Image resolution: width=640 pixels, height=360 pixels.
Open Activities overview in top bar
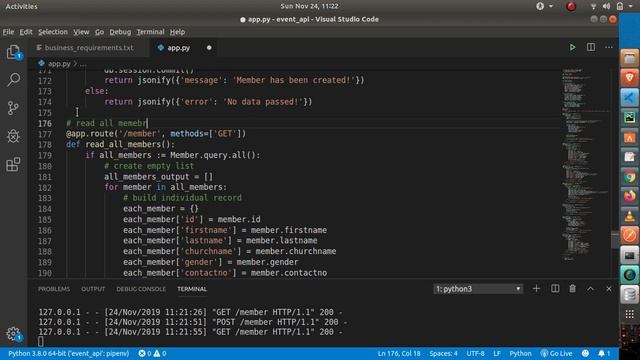[x=21, y=6]
